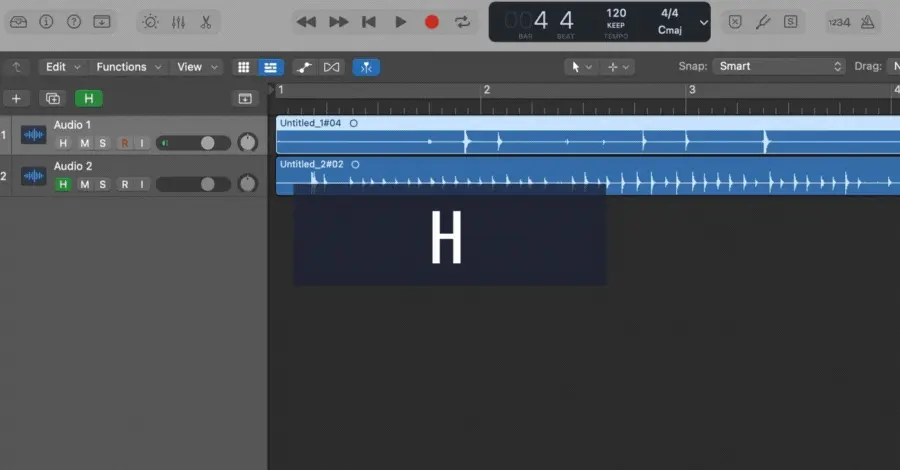
Task: Open the LCD display mode dropdown
Action: tap(703, 23)
